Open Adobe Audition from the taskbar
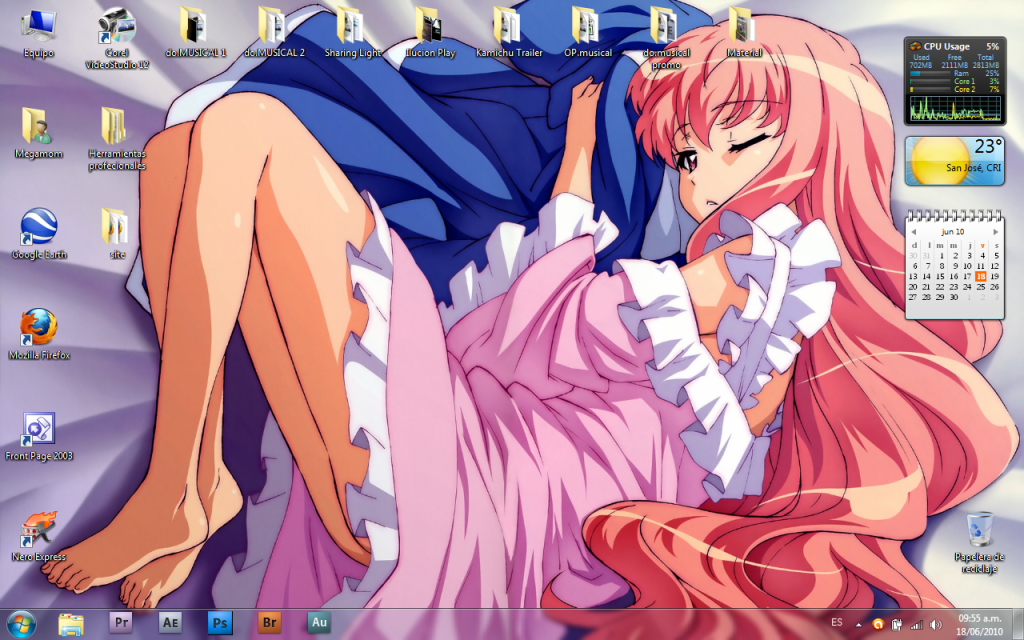 [319, 623]
